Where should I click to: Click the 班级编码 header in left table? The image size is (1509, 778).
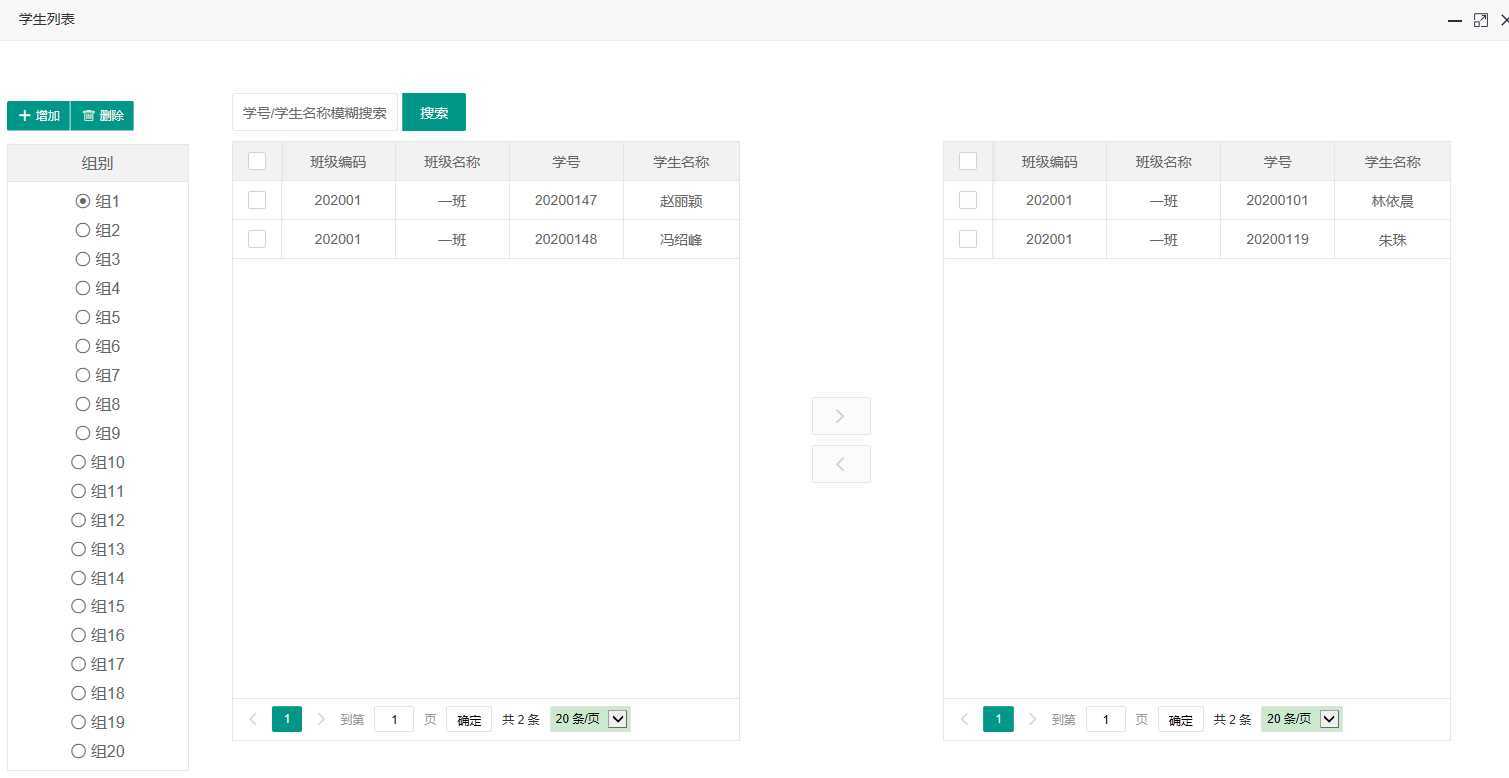[338, 161]
